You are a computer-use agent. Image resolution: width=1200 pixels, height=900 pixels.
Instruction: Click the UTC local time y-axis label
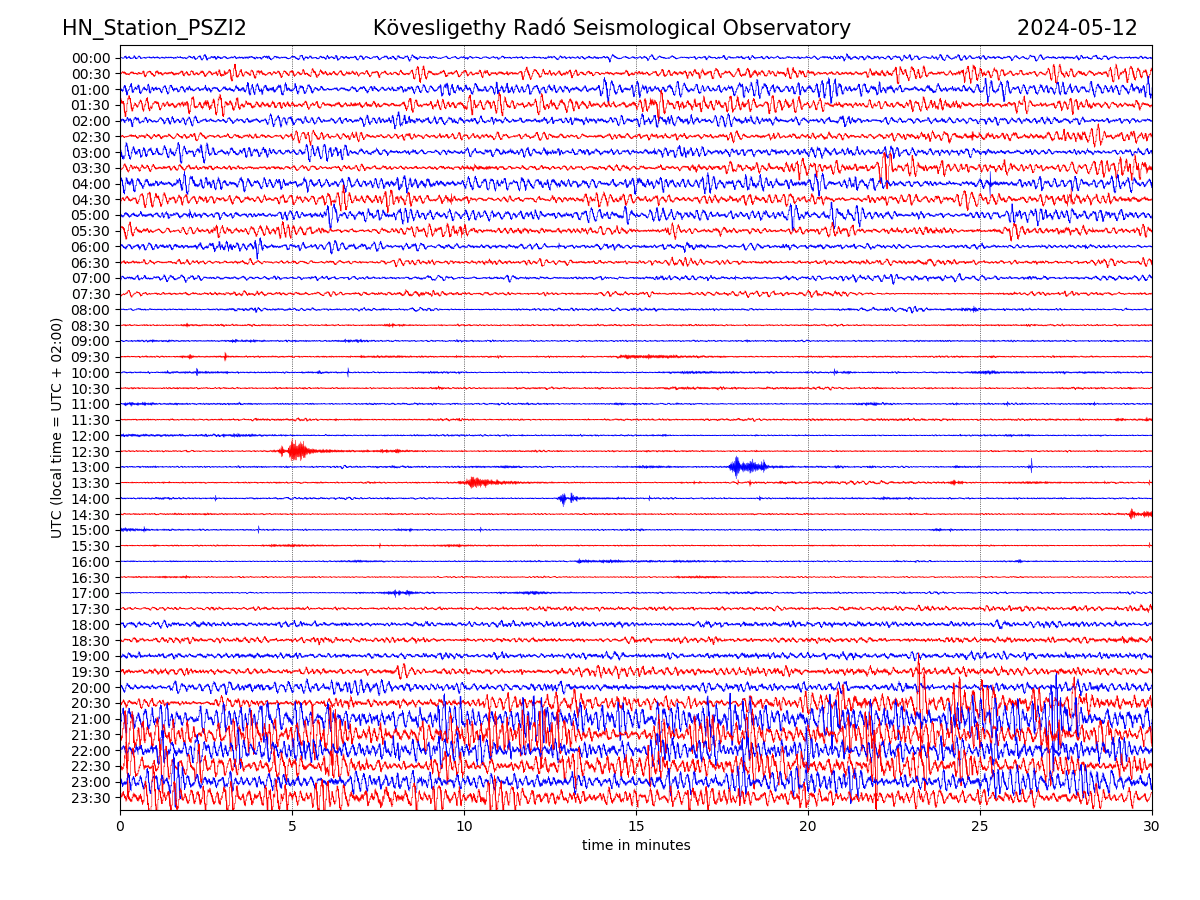tap(57, 427)
